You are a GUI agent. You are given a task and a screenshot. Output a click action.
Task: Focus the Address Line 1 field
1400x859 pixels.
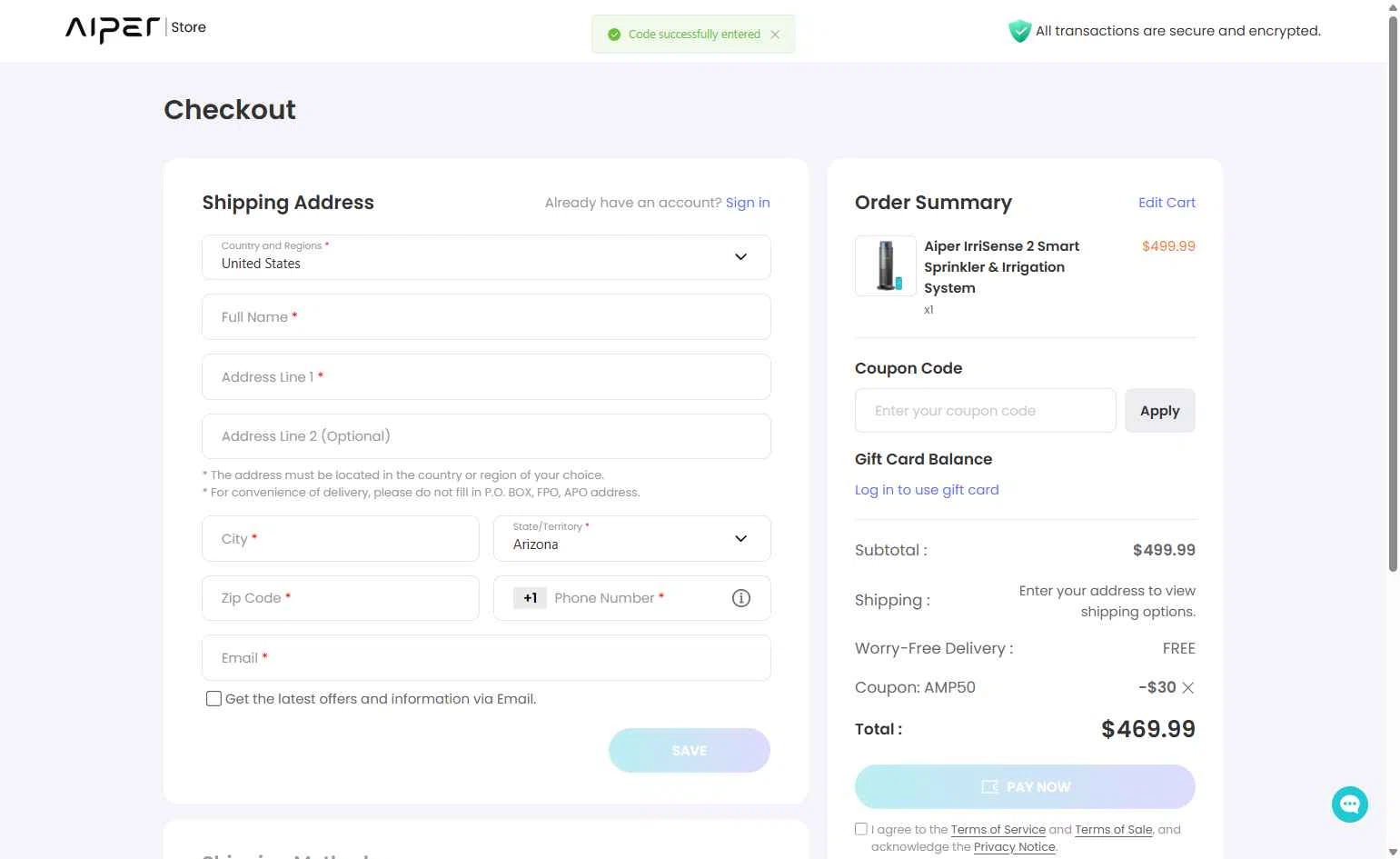pos(486,377)
